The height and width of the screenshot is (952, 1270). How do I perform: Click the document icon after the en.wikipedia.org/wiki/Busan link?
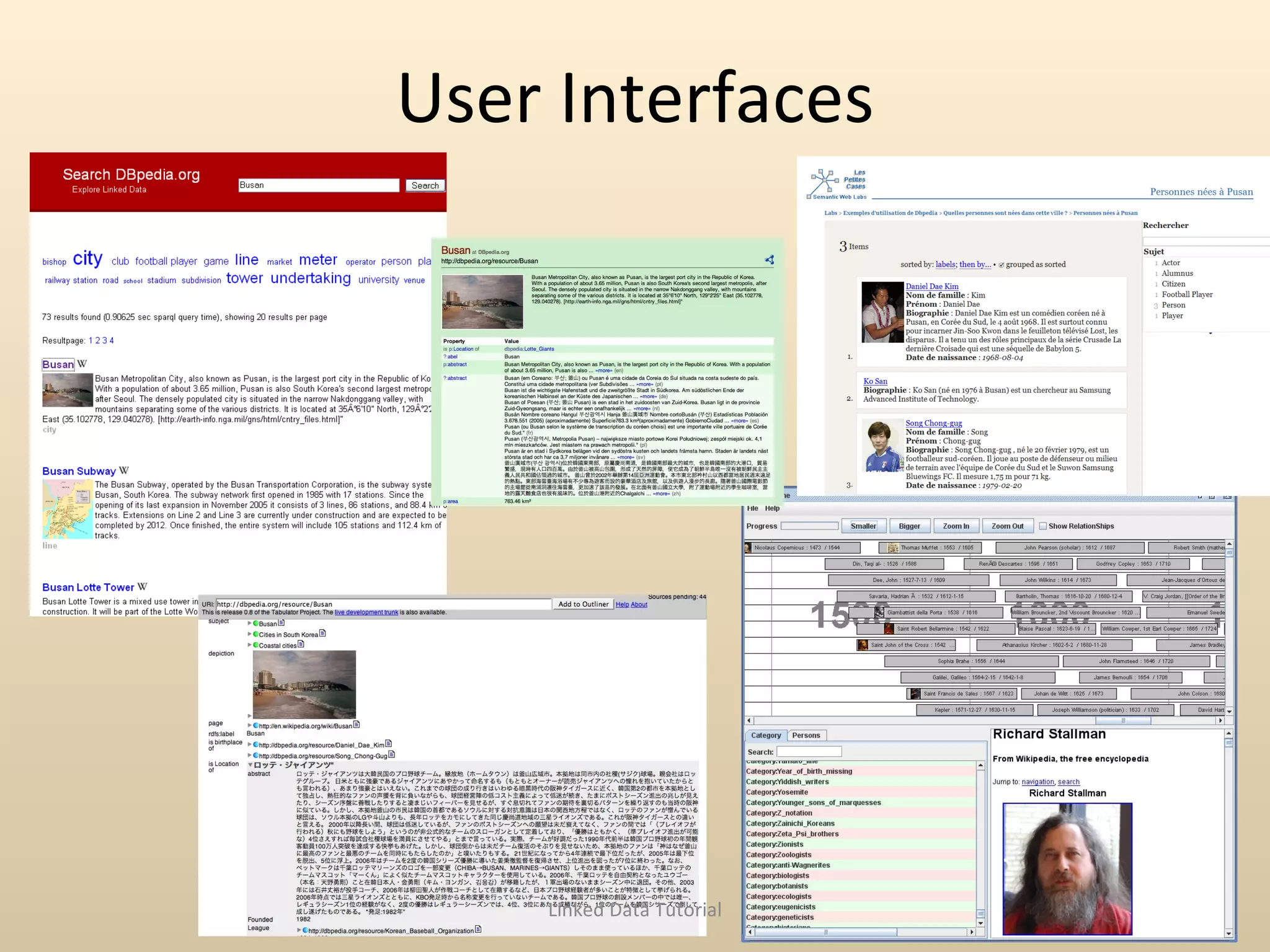click(357, 725)
